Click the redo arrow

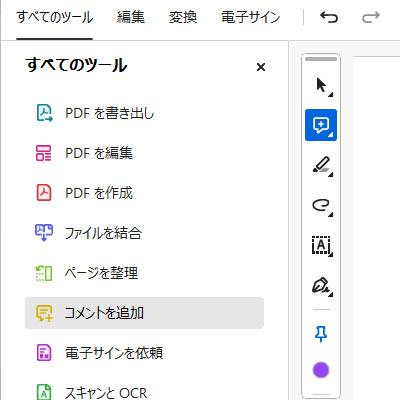point(371,17)
